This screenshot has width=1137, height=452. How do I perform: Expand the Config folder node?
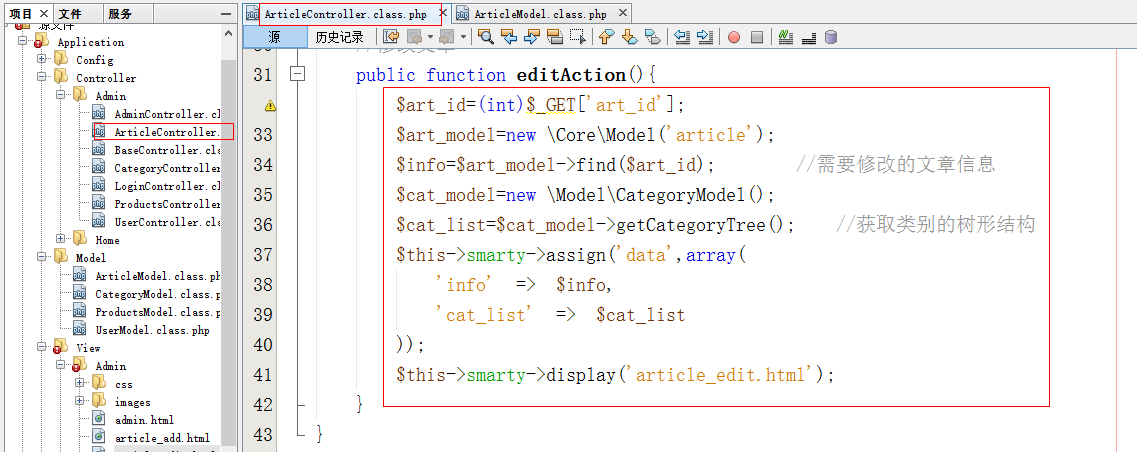tap(43, 60)
